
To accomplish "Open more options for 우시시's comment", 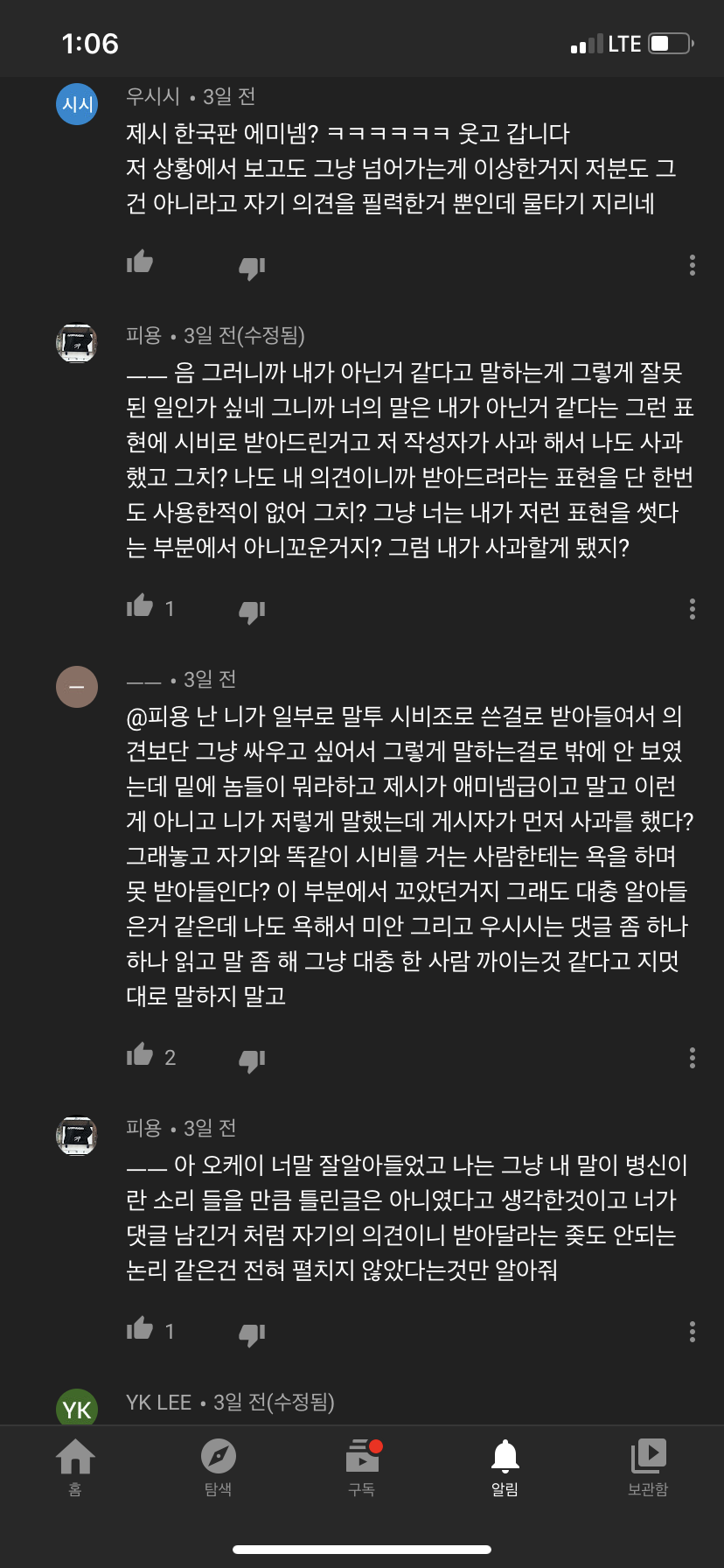I will point(693,265).
